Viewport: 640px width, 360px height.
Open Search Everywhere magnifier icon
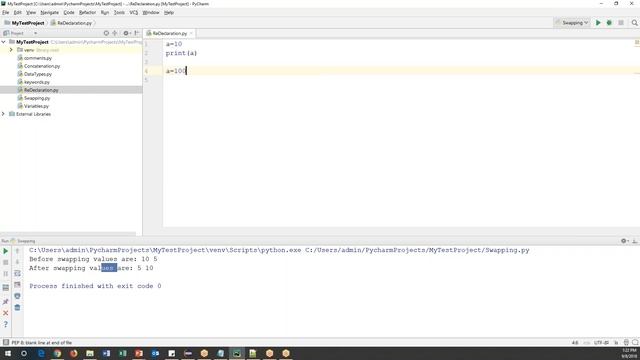[x=634, y=23]
